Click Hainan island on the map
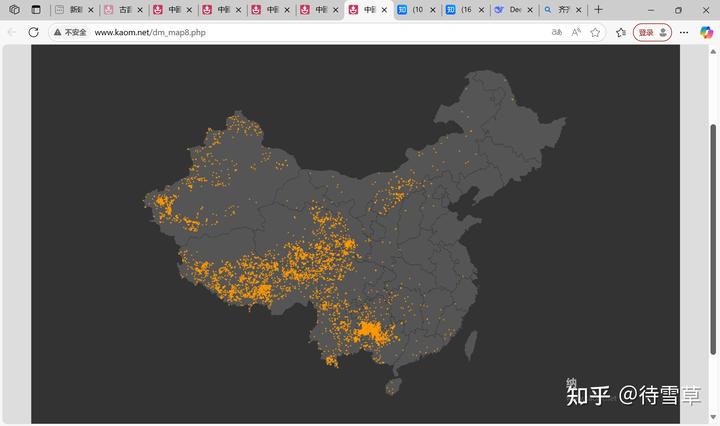The image size is (720, 426). (393, 387)
